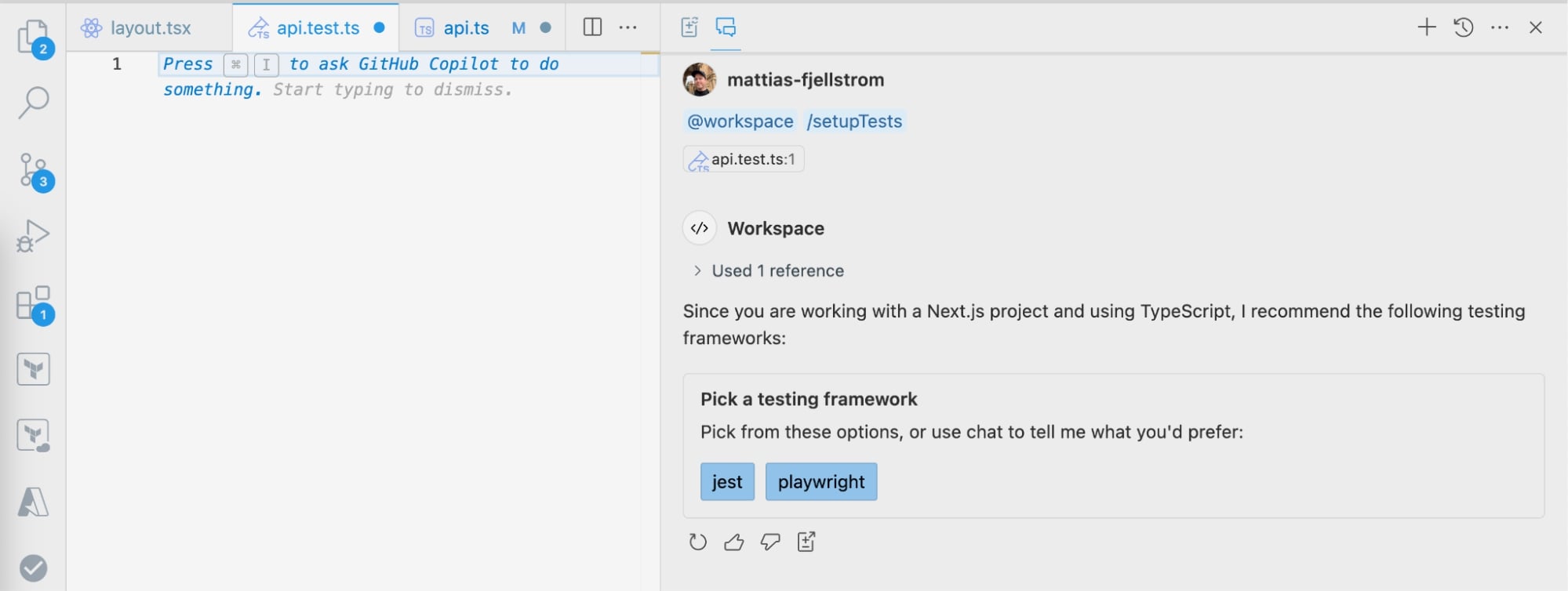Rerun the chat request with retry icon
The image size is (1568, 591).
coord(697,542)
